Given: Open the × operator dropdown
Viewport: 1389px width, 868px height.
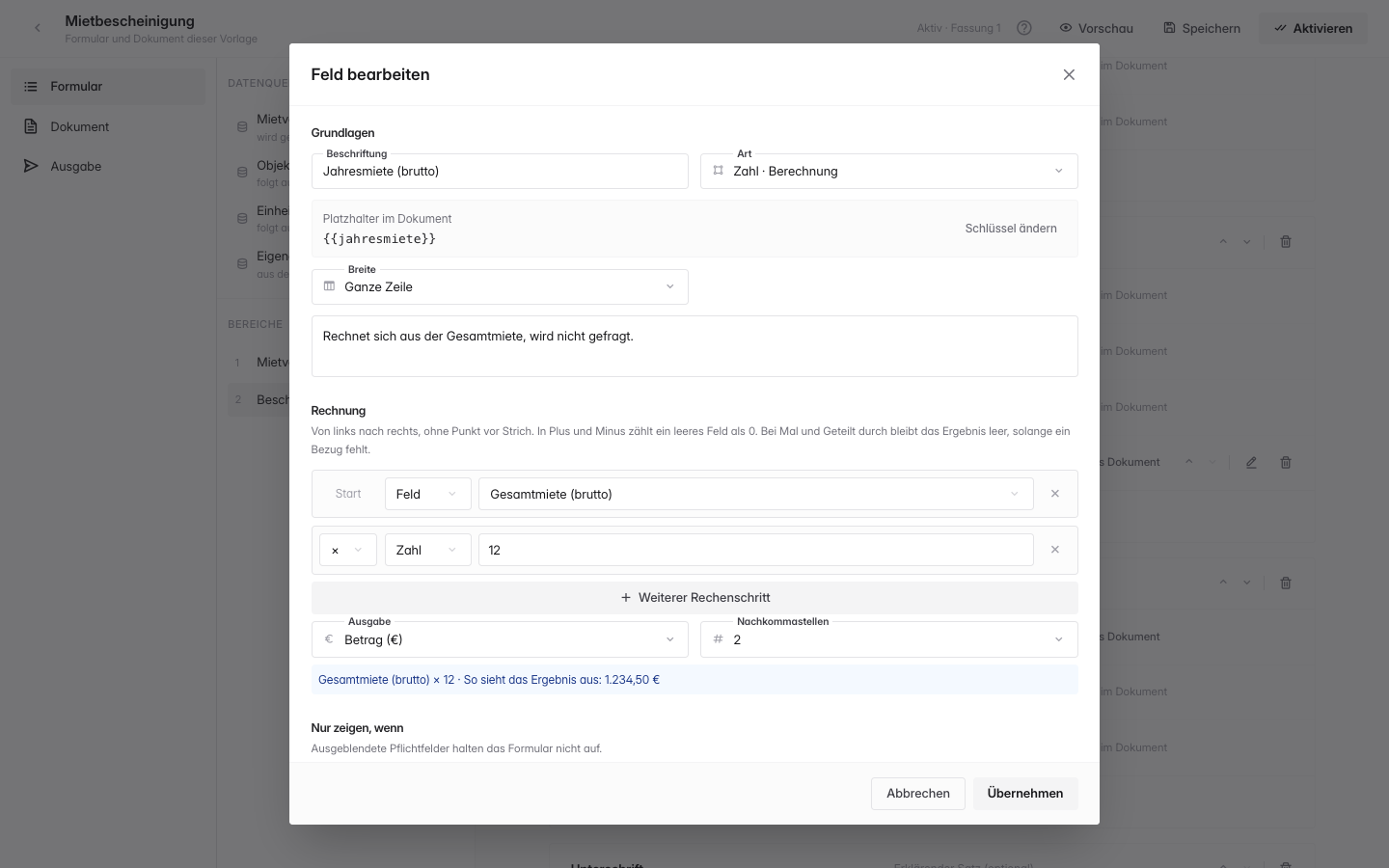Looking at the screenshot, I should 347,550.
